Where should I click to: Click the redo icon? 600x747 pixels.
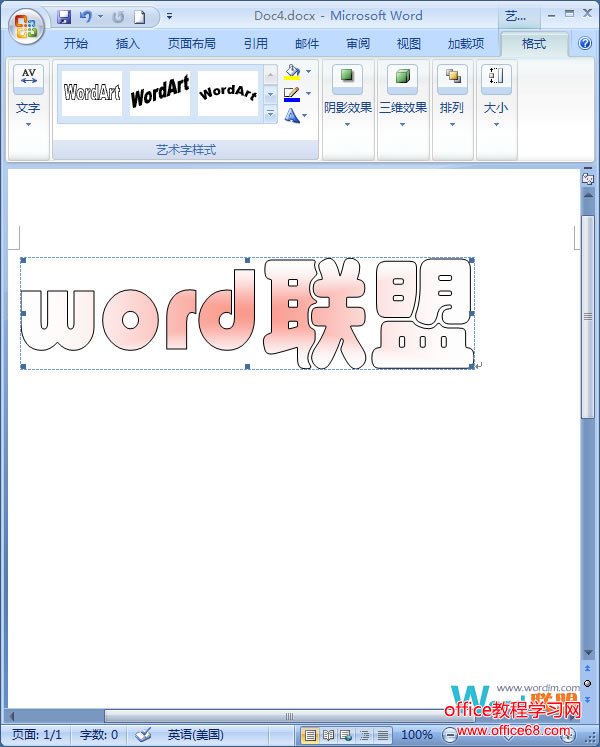(118, 17)
